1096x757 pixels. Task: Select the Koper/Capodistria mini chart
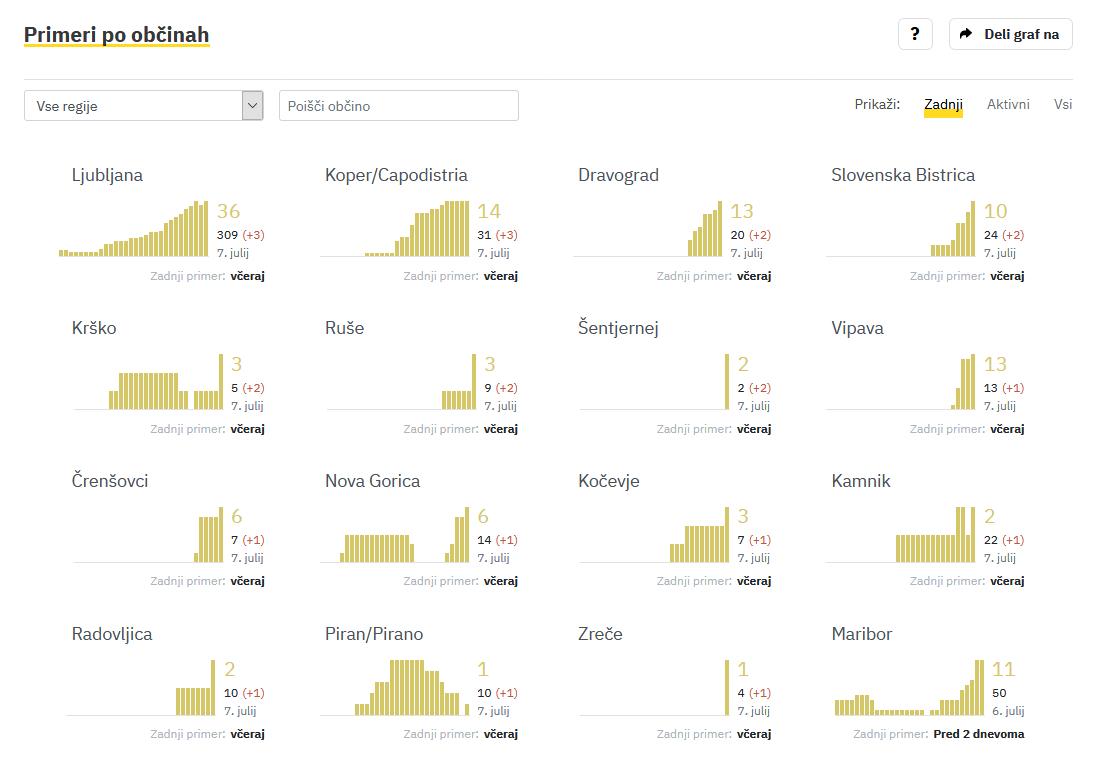(395, 230)
